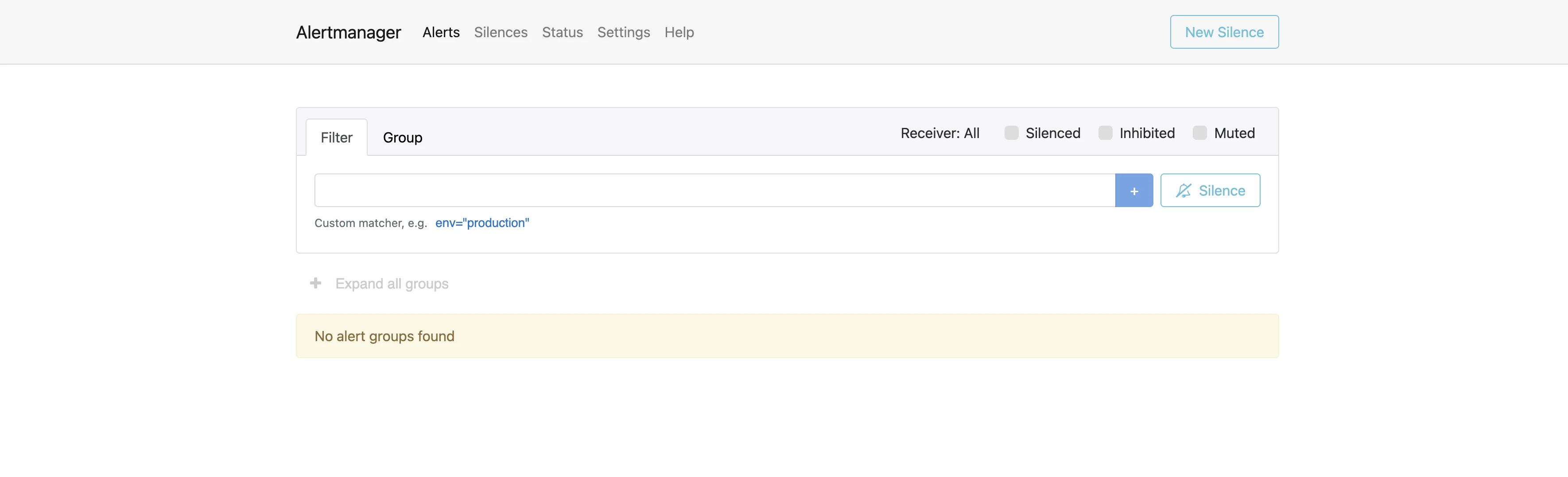Click the New Silence button

pos(1223,32)
